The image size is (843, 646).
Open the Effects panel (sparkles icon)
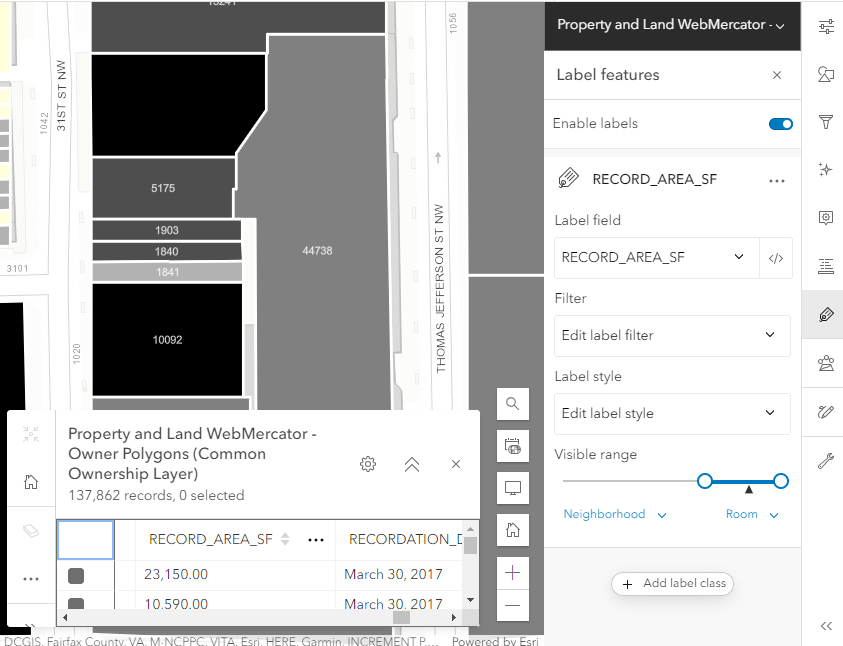(825, 170)
